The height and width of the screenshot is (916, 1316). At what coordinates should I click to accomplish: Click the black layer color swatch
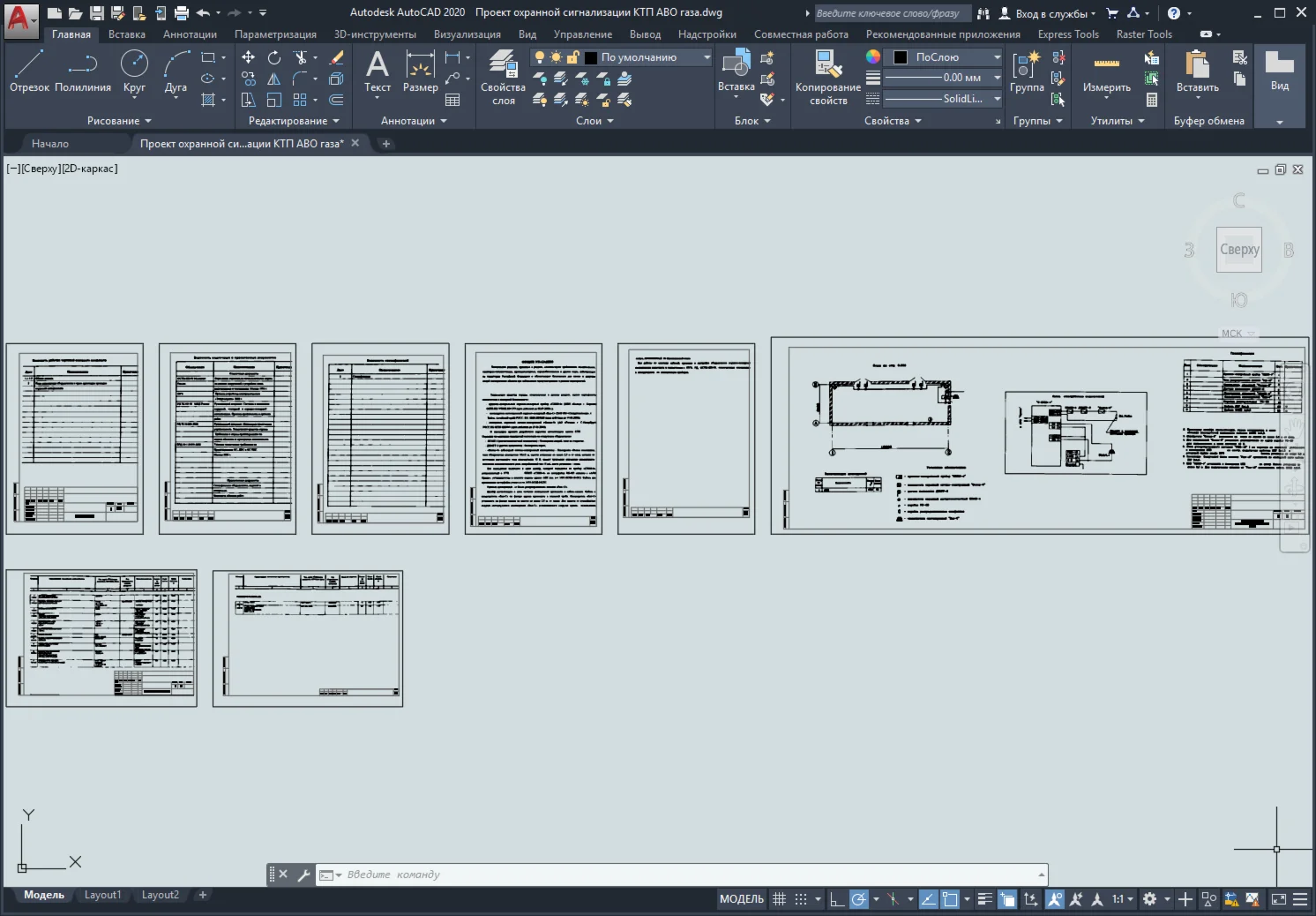coord(591,57)
